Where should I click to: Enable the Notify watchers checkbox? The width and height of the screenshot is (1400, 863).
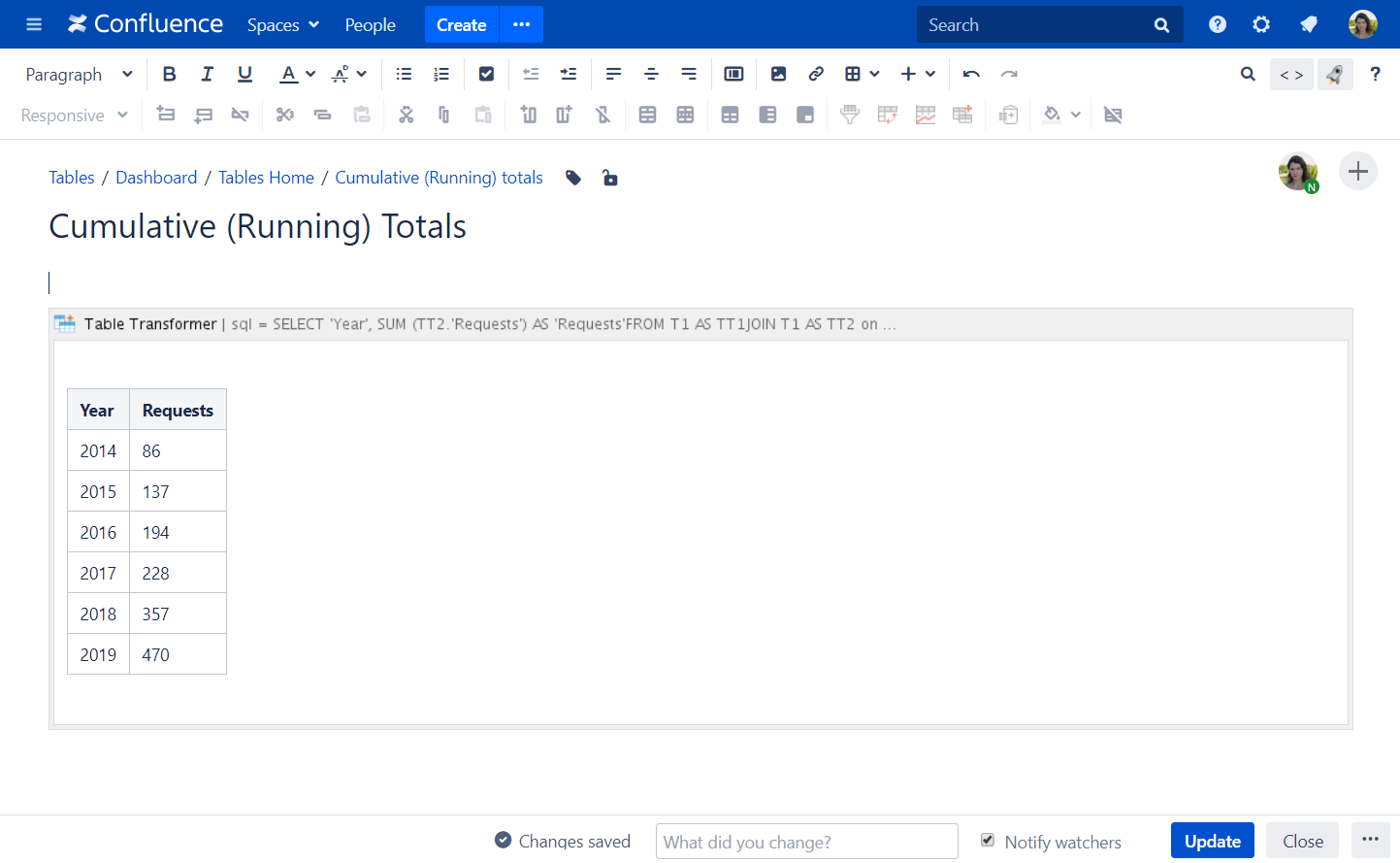coord(987,841)
